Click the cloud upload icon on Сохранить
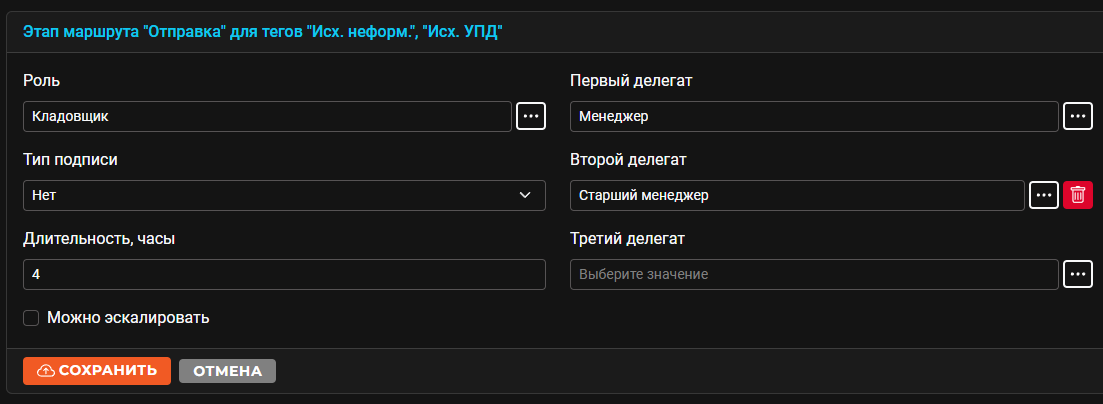The height and width of the screenshot is (404, 1103). (45, 371)
